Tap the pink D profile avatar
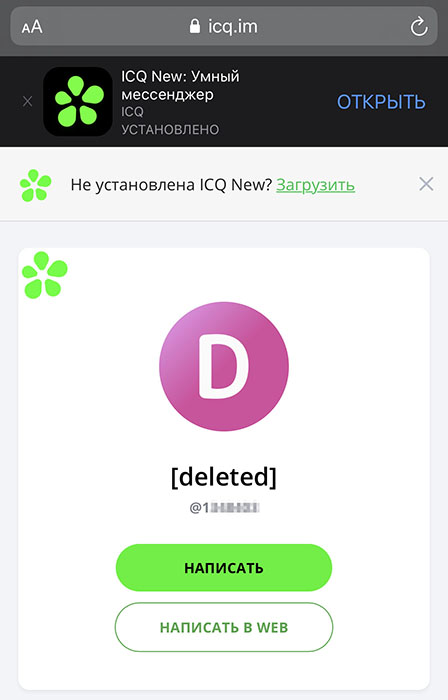Viewport: 448px width, 700px height. click(224, 367)
